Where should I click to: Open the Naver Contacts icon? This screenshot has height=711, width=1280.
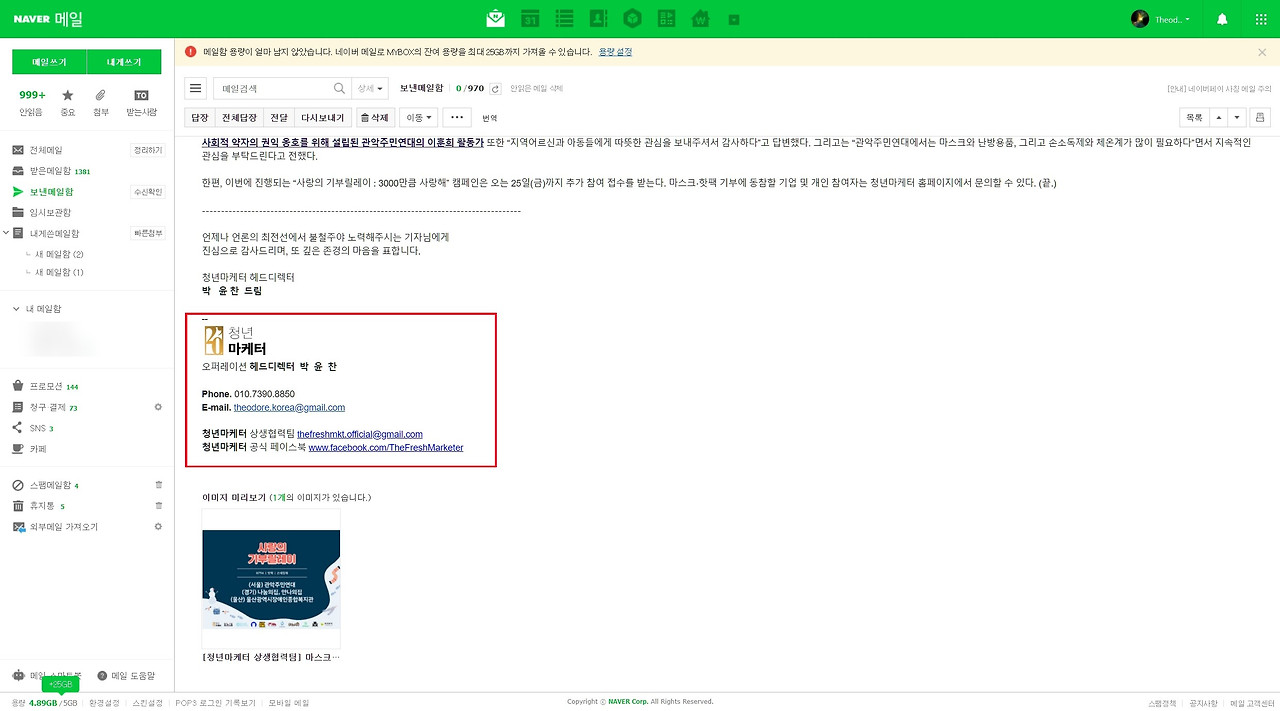tap(599, 17)
